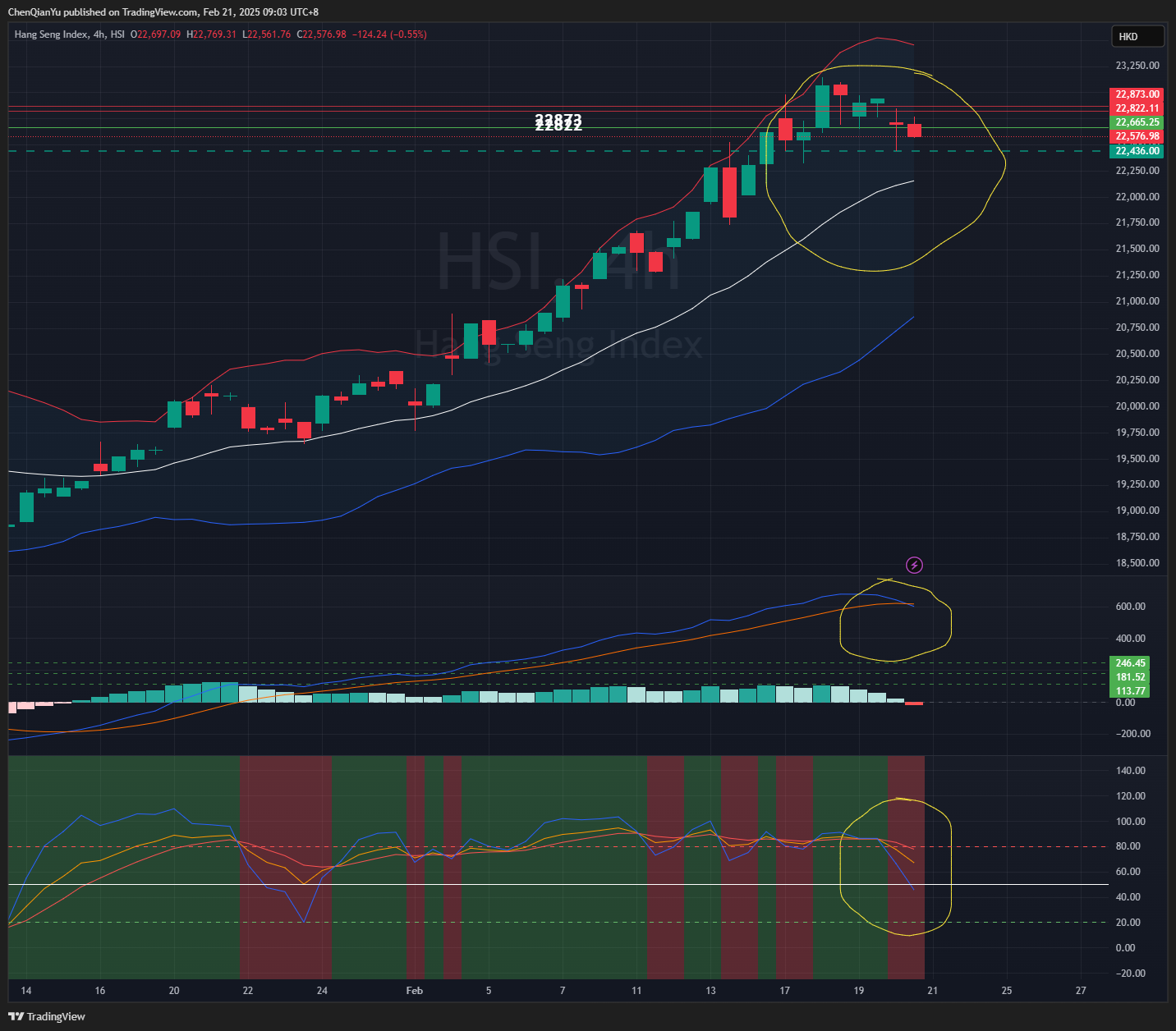
Task: Click the TradingView logo at bottom left
Action: (x=47, y=1016)
